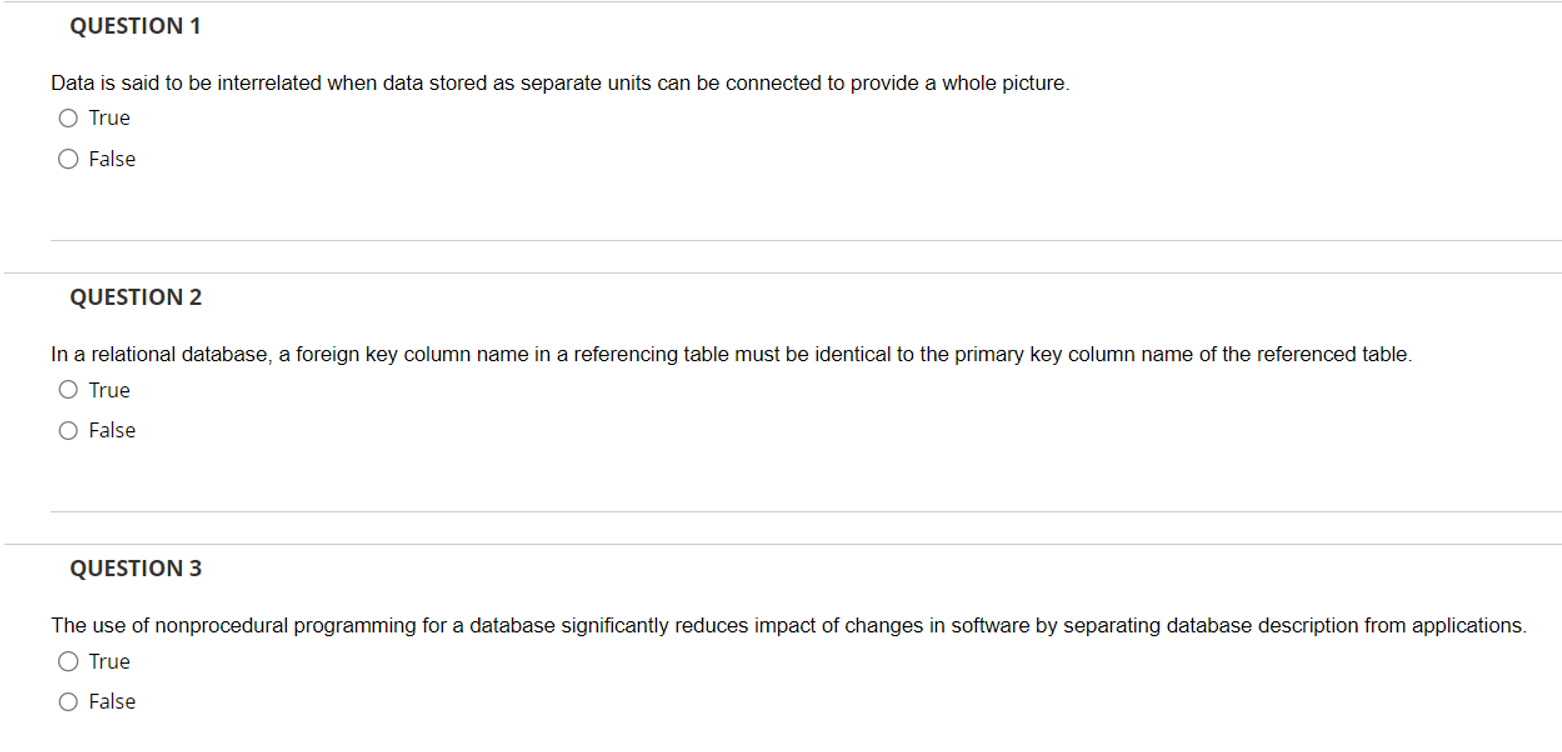Click the False label under Question 3
The width and height of the screenshot is (1562, 752).
click(x=112, y=702)
